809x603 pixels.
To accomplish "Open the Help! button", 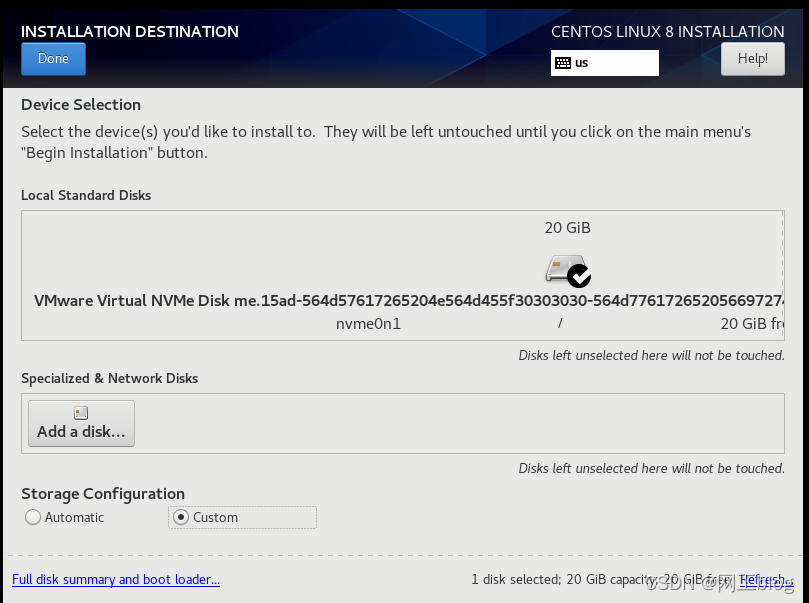I will pyautogui.click(x=752, y=59).
